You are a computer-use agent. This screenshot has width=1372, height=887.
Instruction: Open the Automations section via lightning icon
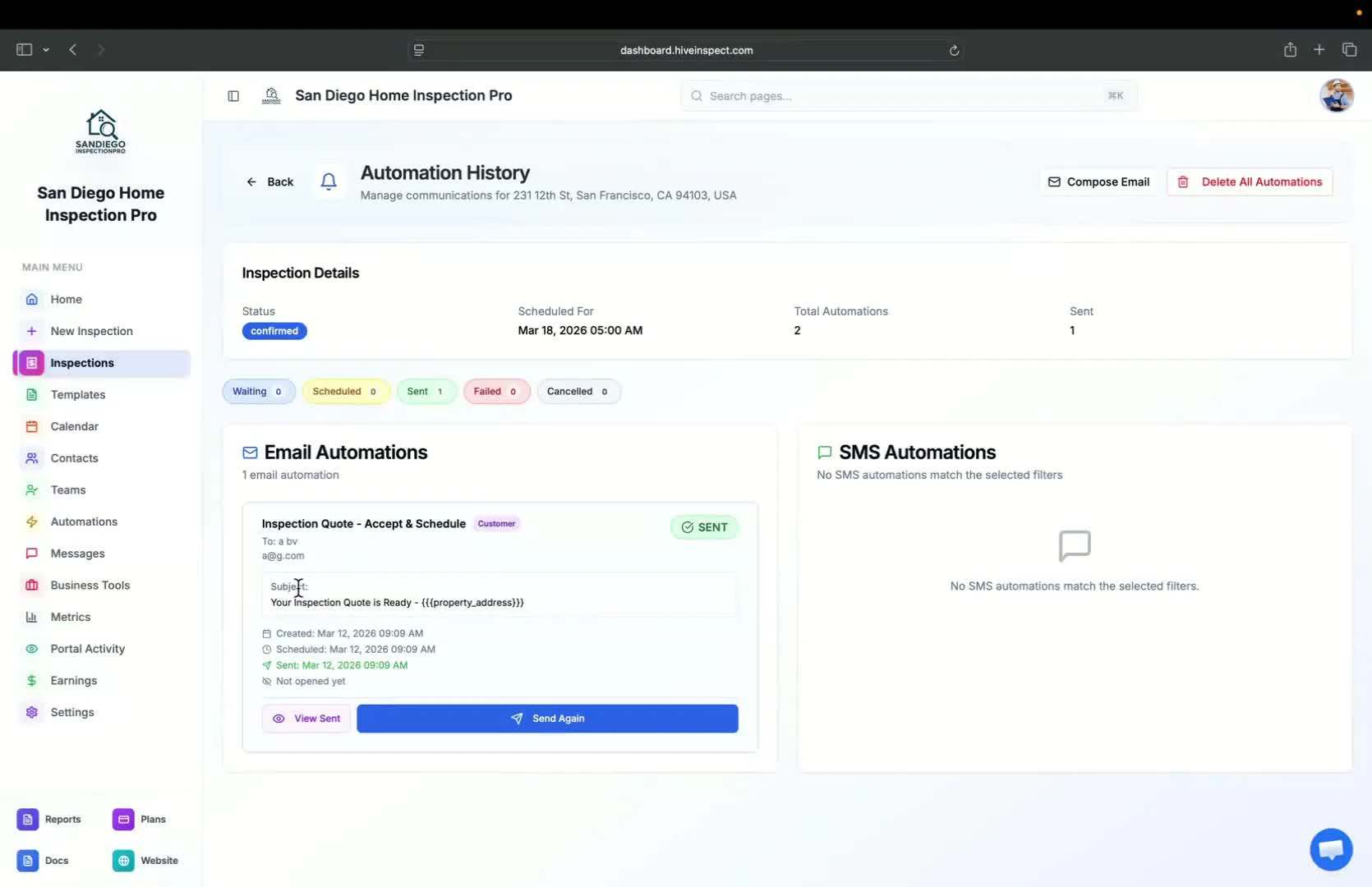pyautogui.click(x=31, y=522)
